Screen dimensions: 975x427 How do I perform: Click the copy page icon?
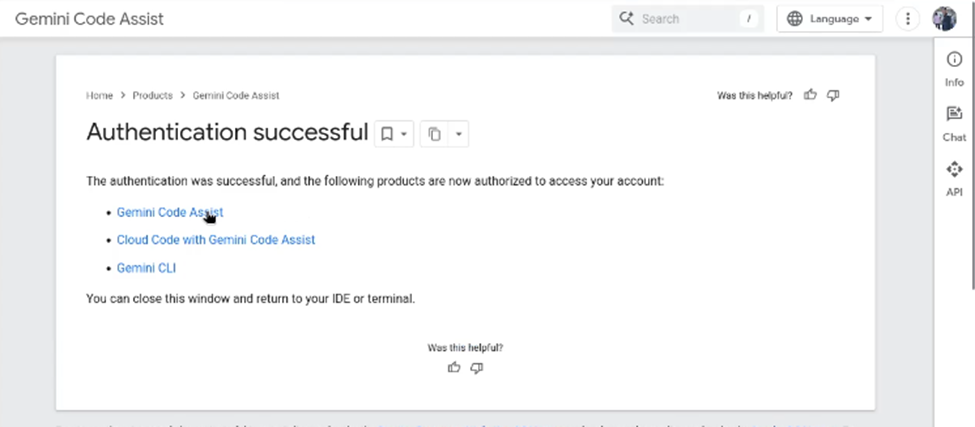click(x=435, y=134)
